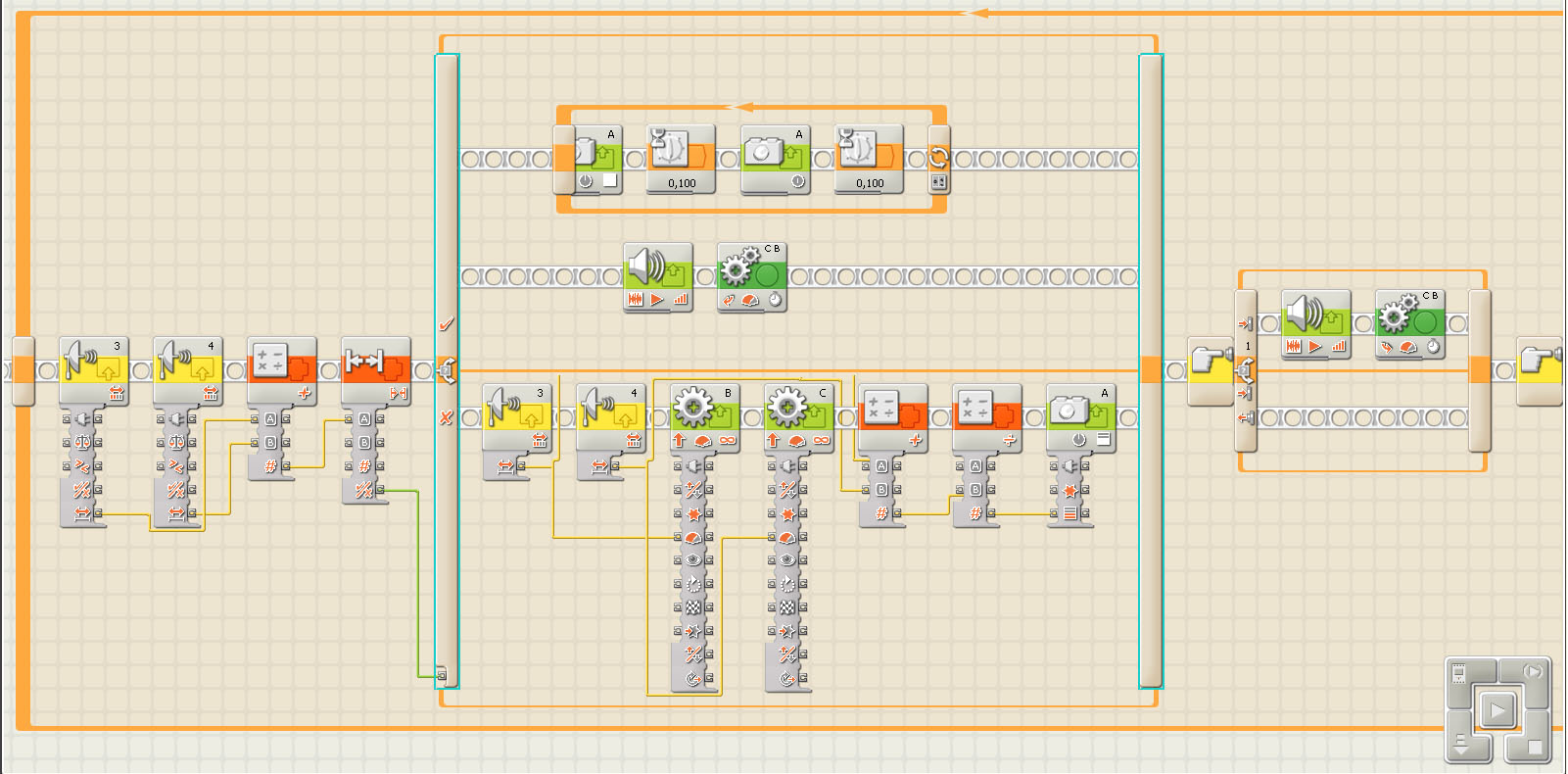Select the Motor C block
The image size is (1568, 774).
click(799, 417)
